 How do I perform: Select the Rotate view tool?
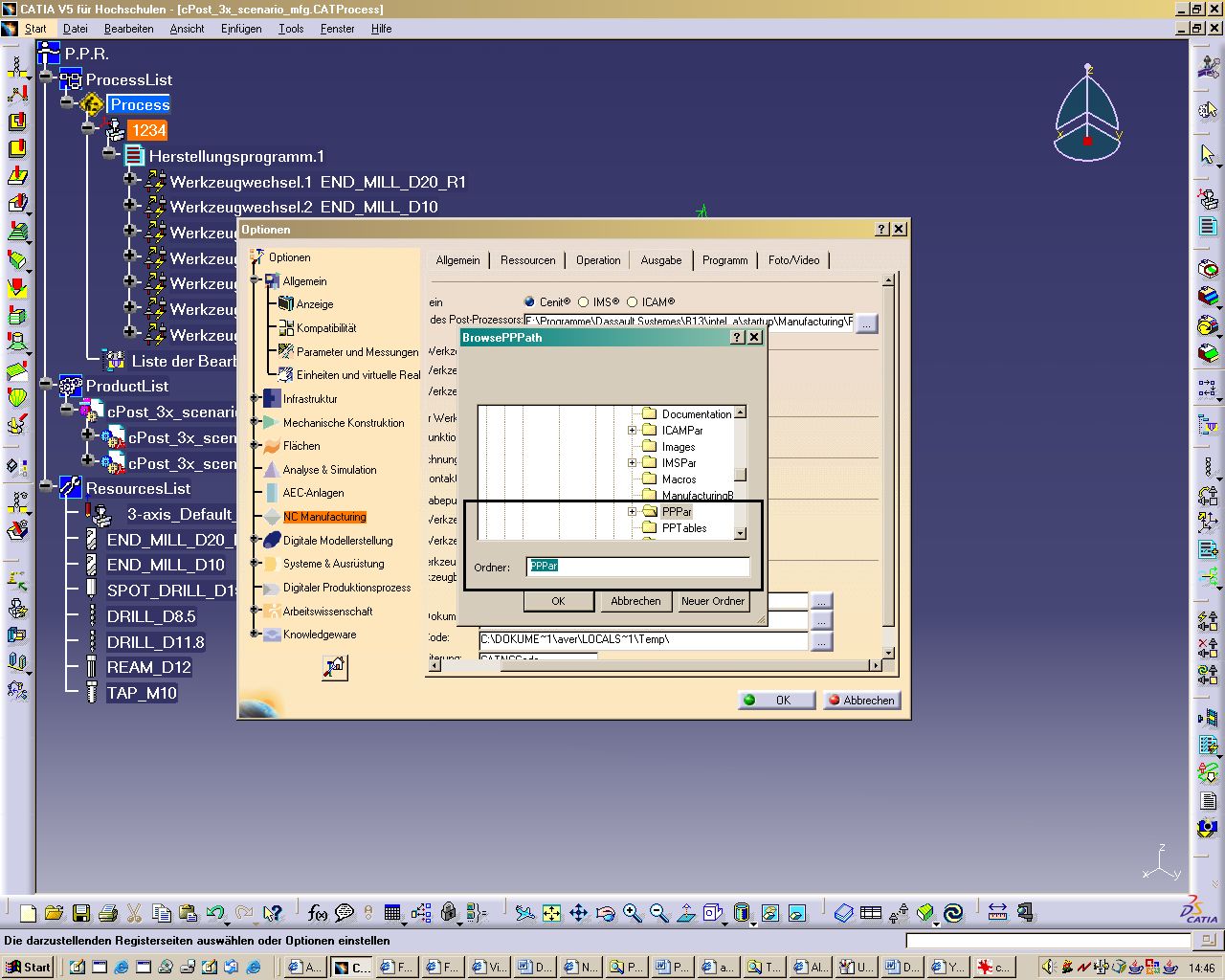tap(606, 913)
